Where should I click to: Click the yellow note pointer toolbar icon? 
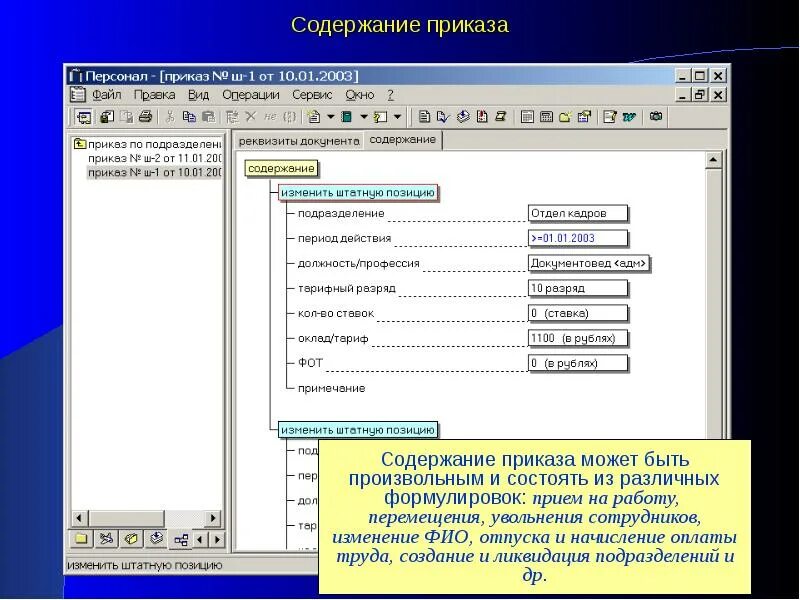point(380,117)
